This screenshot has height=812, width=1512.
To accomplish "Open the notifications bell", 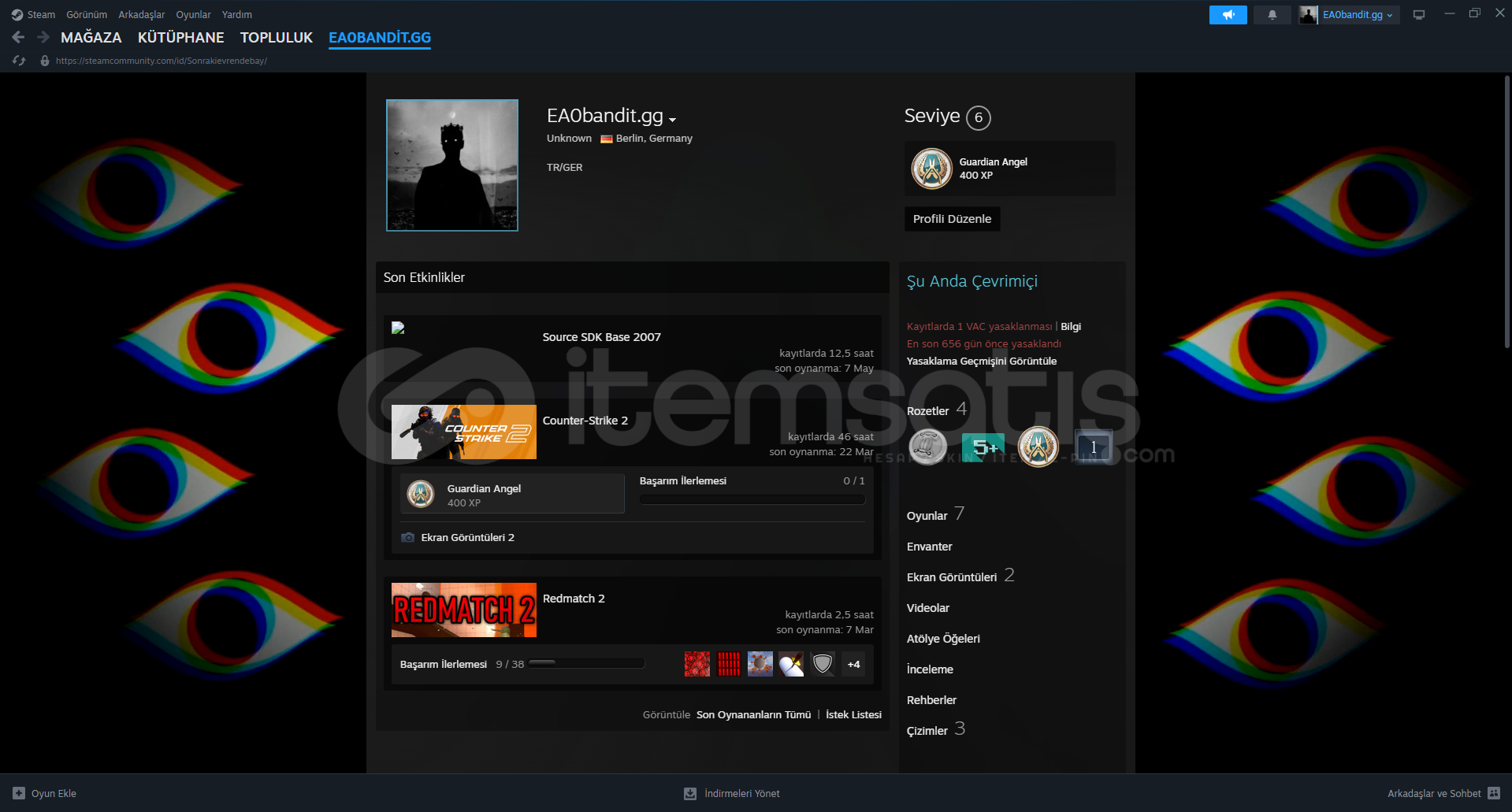I will 1272,15.
